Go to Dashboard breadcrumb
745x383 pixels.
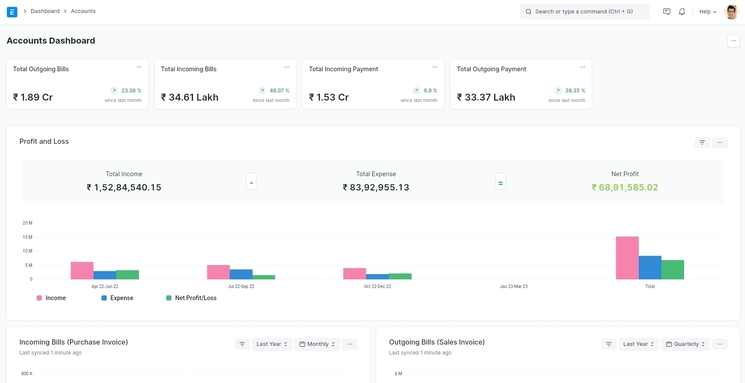(45, 11)
